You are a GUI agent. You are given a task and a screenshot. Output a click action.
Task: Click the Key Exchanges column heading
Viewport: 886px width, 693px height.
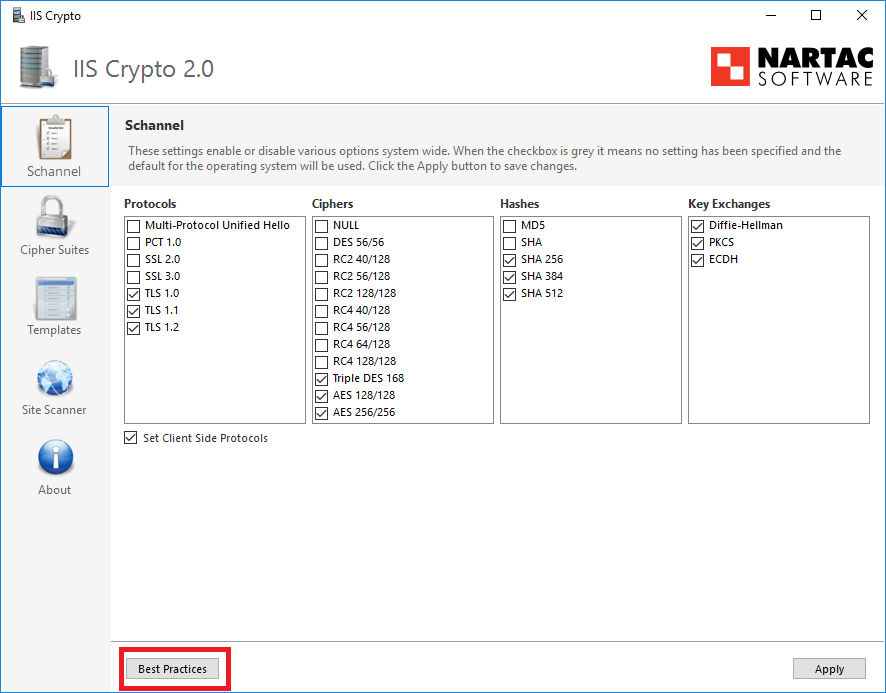tap(729, 204)
